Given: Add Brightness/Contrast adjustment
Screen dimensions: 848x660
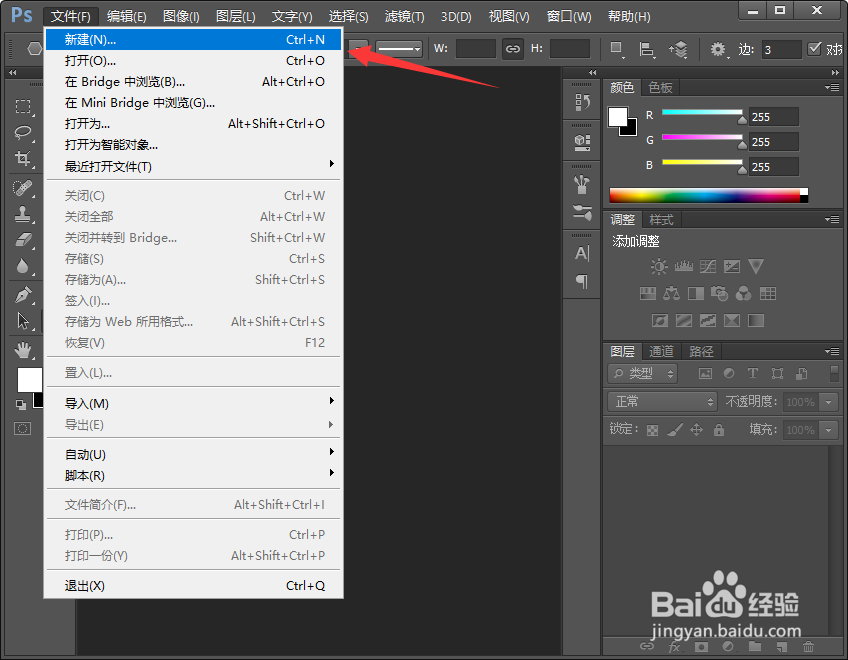Looking at the screenshot, I should coord(659,266).
